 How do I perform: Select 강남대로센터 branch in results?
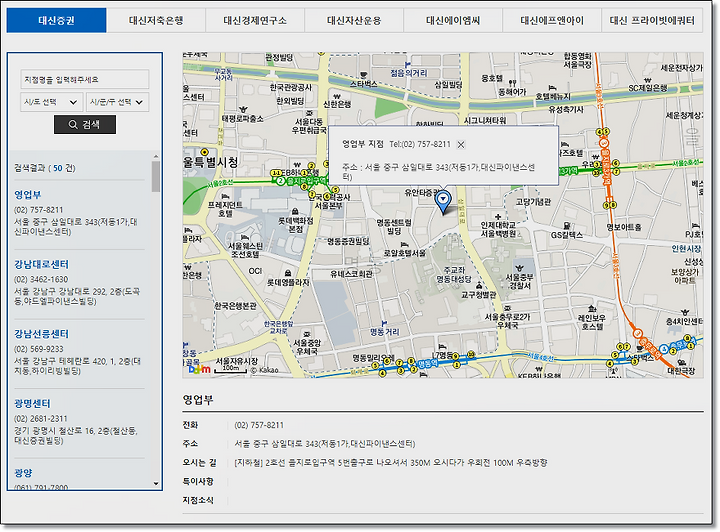coord(41,264)
